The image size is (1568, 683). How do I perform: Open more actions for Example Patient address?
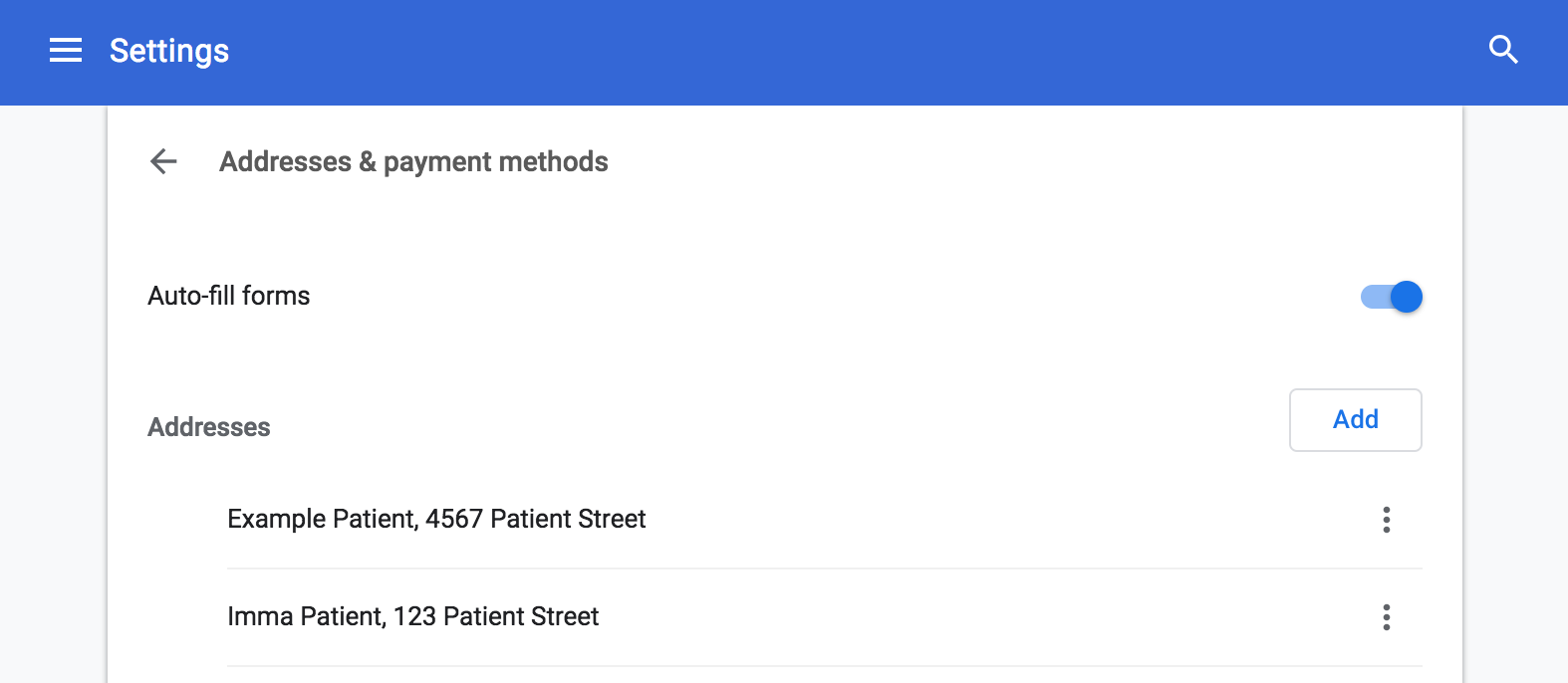point(1386,520)
